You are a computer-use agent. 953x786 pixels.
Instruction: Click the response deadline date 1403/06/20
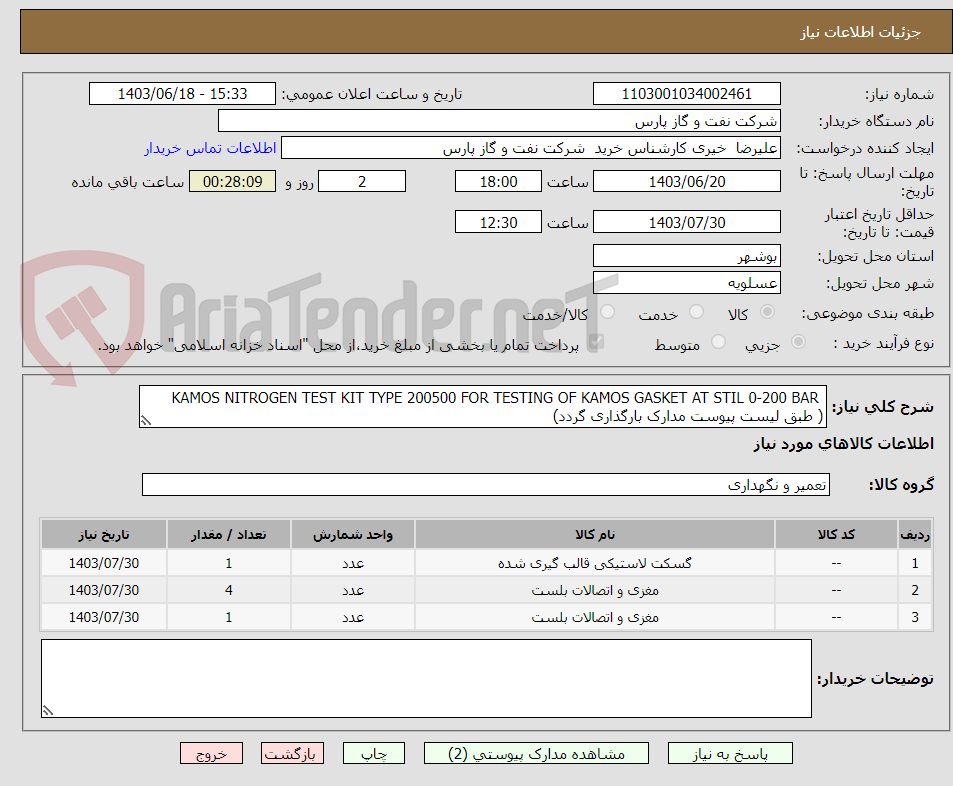[686, 181]
